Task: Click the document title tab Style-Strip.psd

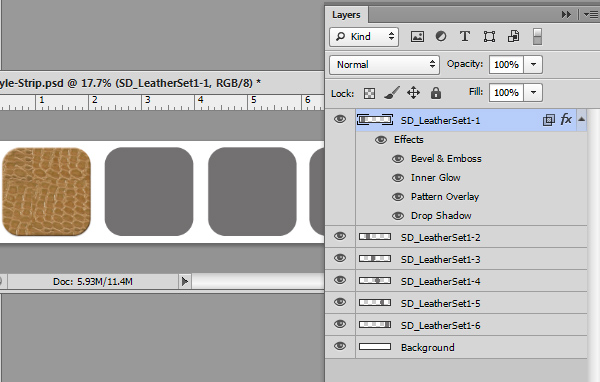Action: [x=130, y=83]
